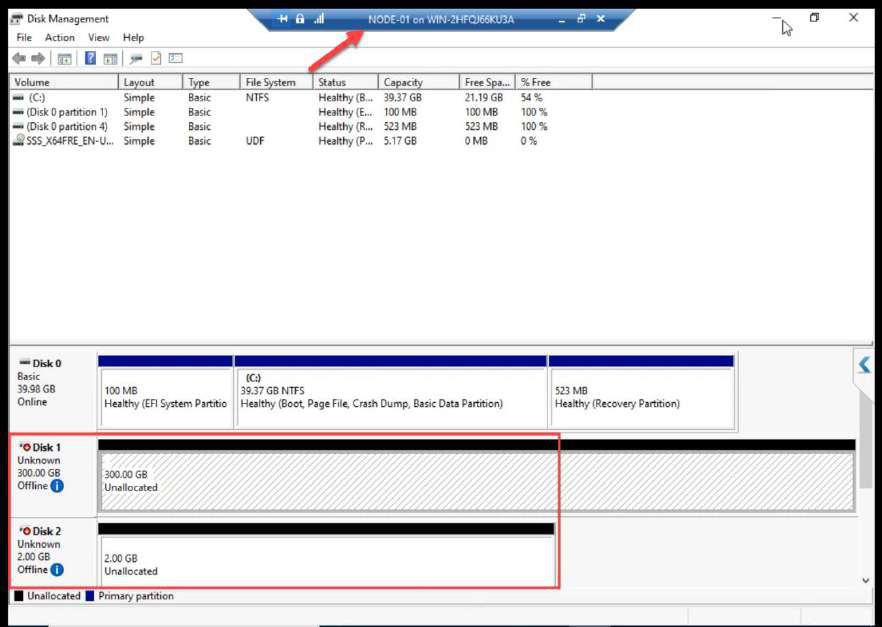Click the scroll down arrow of disk pane
The width and height of the screenshot is (882, 627).
[x=866, y=581]
